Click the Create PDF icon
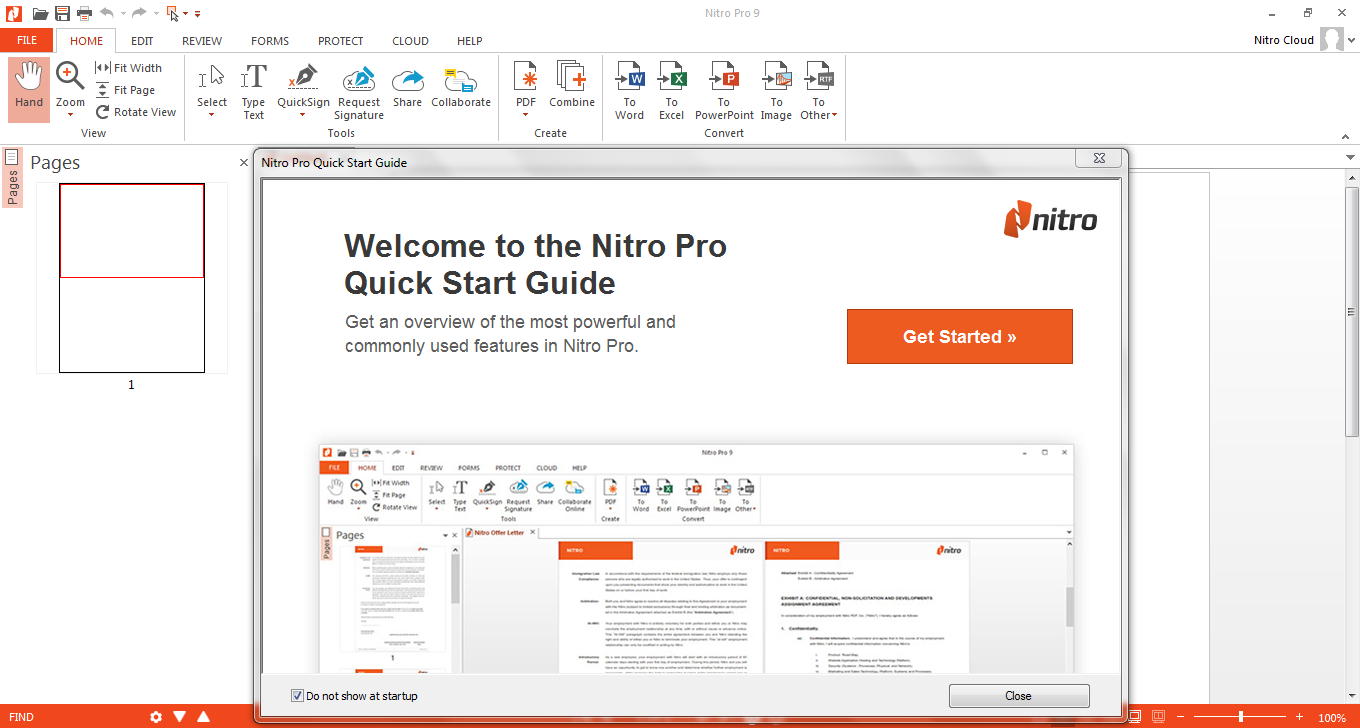Image resolution: width=1360 pixels, height=728 pixels. tap(526, 76)
